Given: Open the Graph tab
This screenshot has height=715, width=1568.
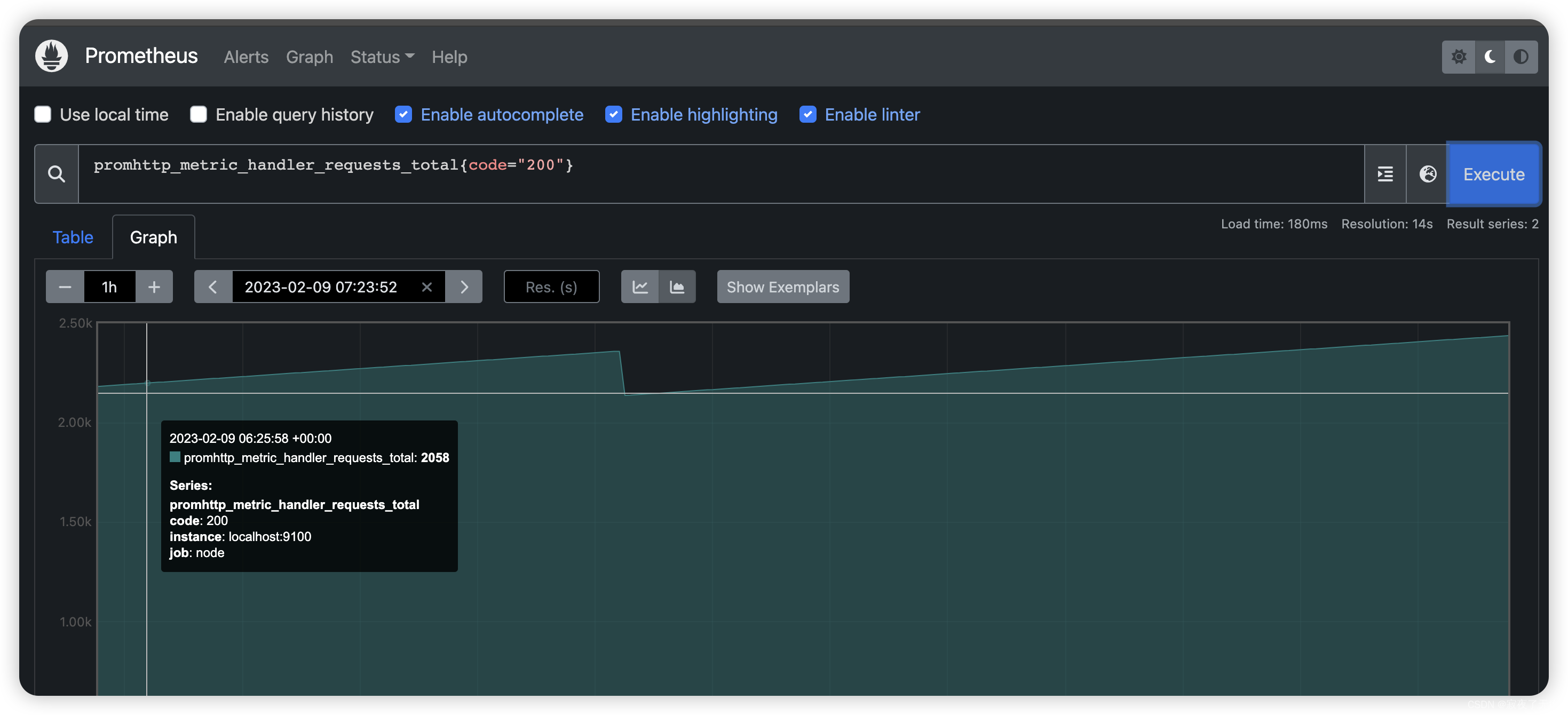Looking at the screenshot, I should 153,236.
